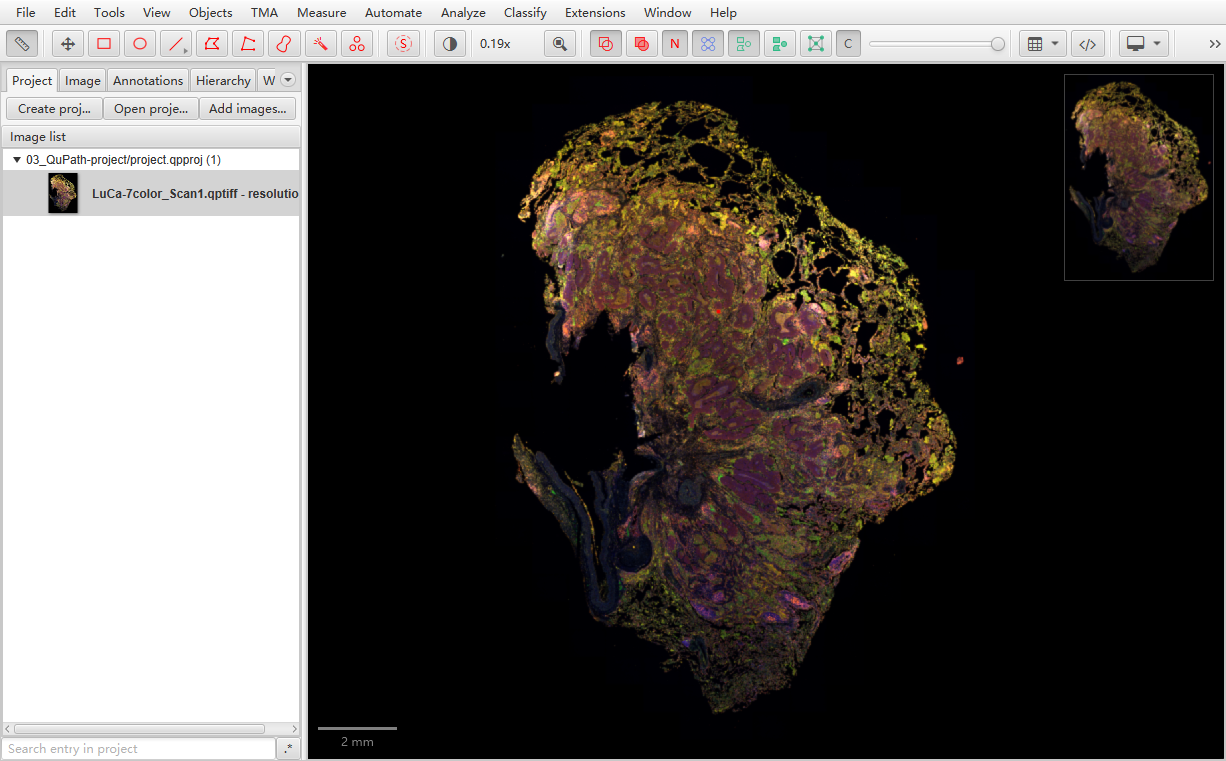Select the Rectangle annotation tool
Screen dimensions: 1226x761
[104, 44]
